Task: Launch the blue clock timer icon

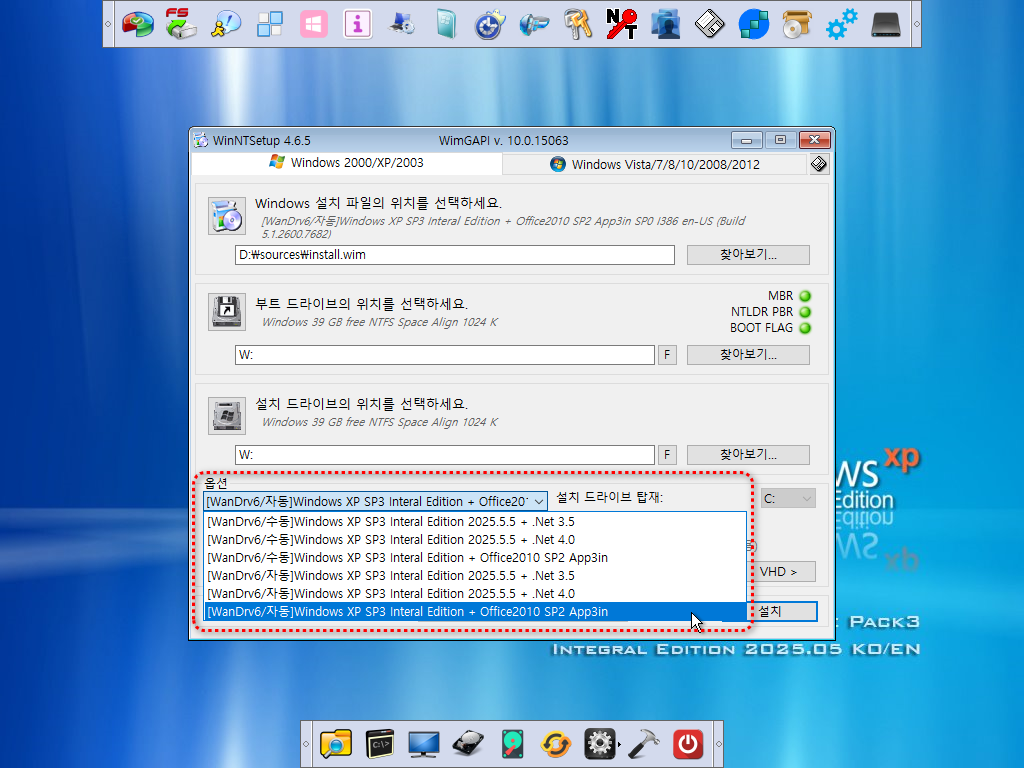Action: pyautogui.click(x=490, y=24)
